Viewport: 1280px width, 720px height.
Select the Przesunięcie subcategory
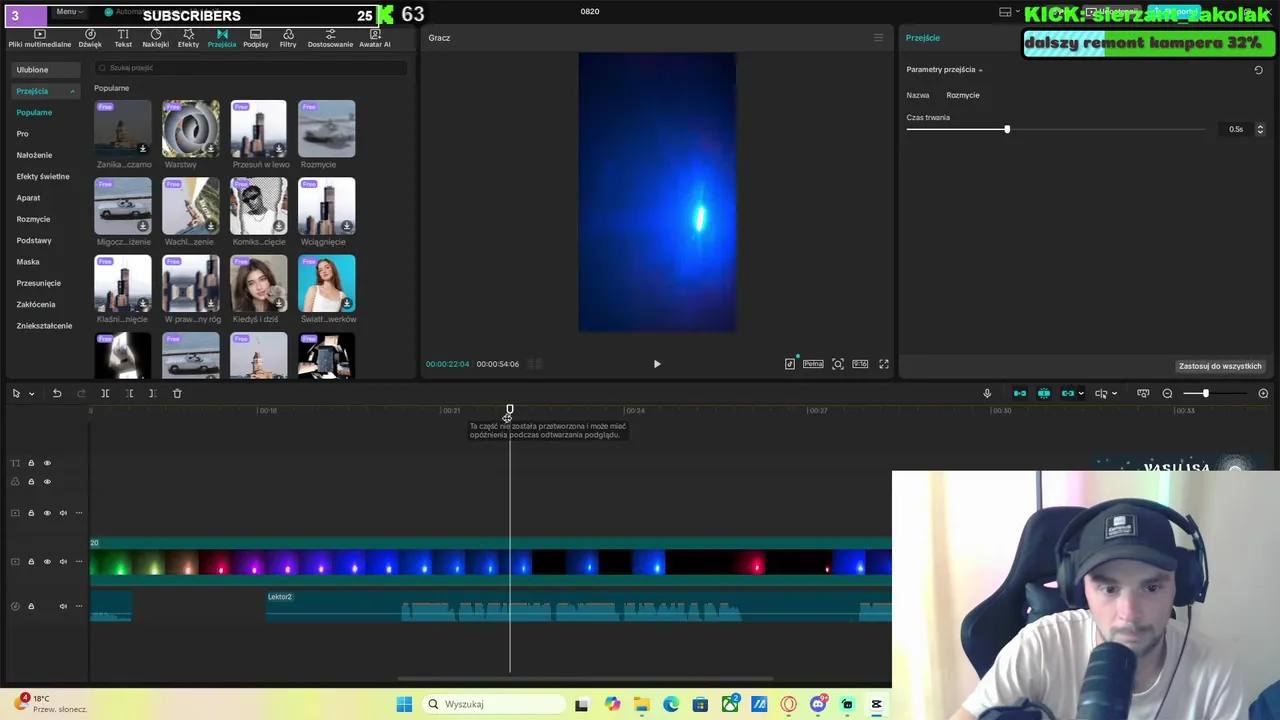click(x=38, y=283)
